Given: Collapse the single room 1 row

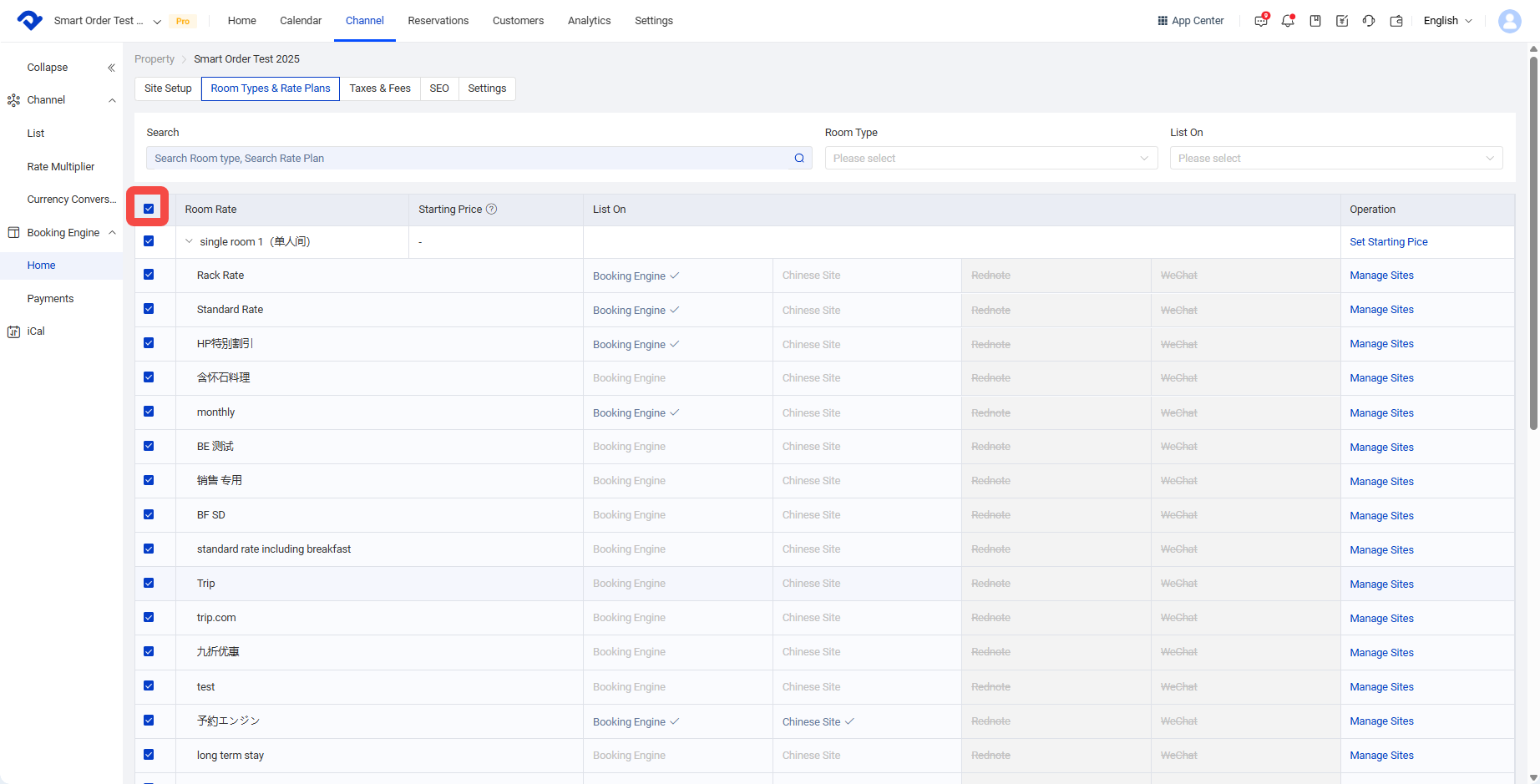Looking at the screenshot, I should [189, 241].
